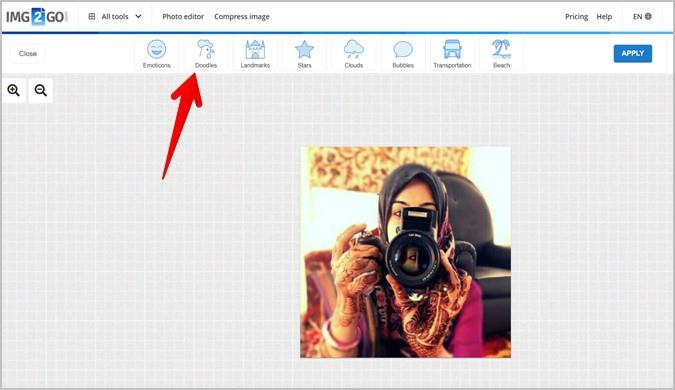Open the EN language selector
The height and width of the screenshot is (390, 675).
(x=642, y=16)
